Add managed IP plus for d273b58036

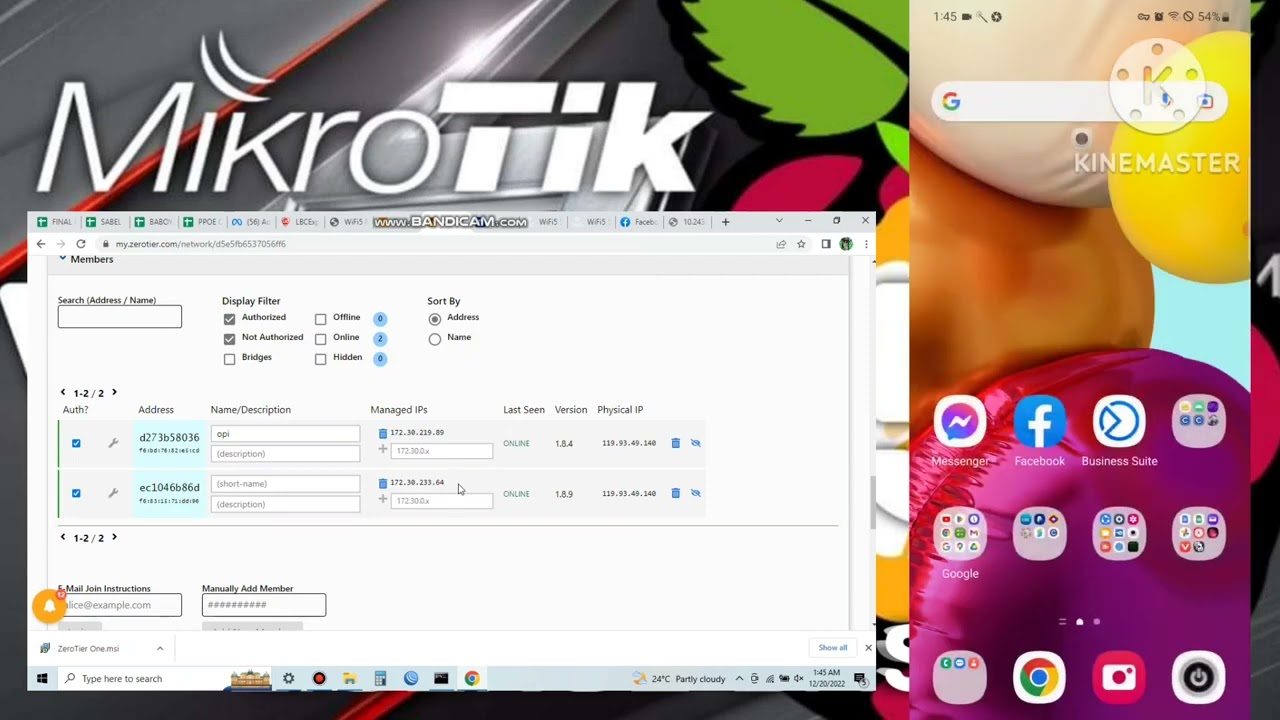[x=382, y=450]
